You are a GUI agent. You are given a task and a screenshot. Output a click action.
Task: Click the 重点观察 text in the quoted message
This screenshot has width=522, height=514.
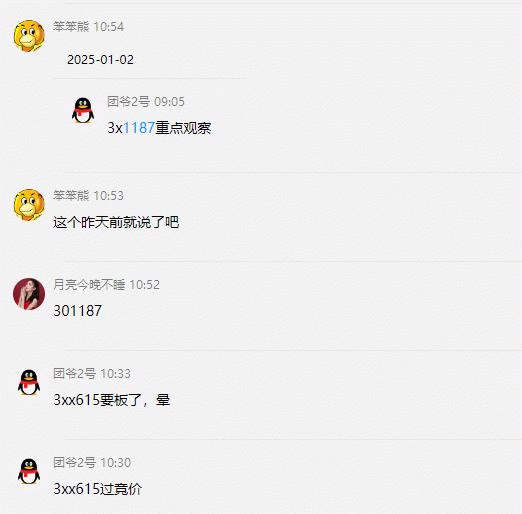coord(183,128)
